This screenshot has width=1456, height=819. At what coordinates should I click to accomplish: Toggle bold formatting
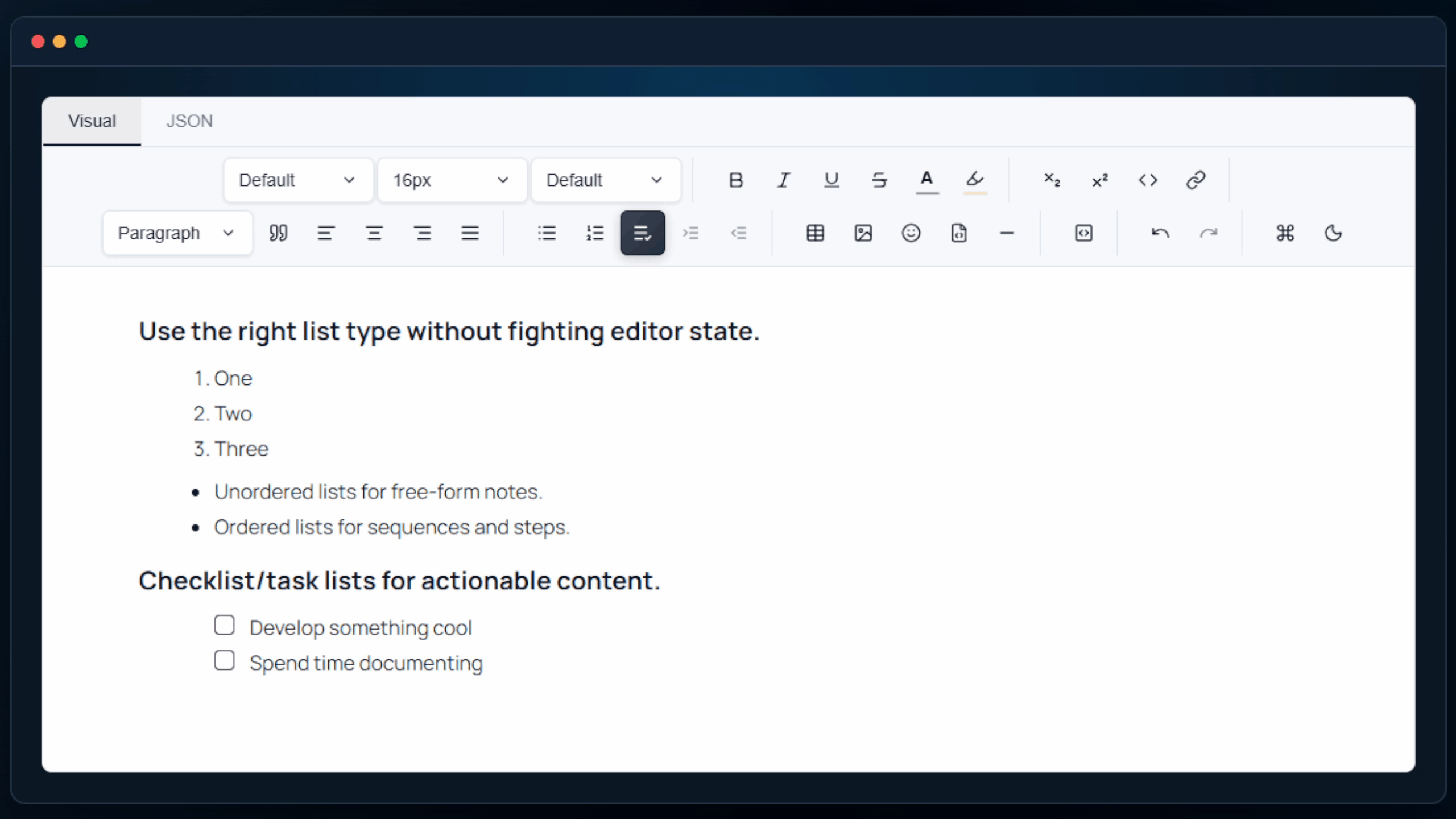tap(735, 180)
